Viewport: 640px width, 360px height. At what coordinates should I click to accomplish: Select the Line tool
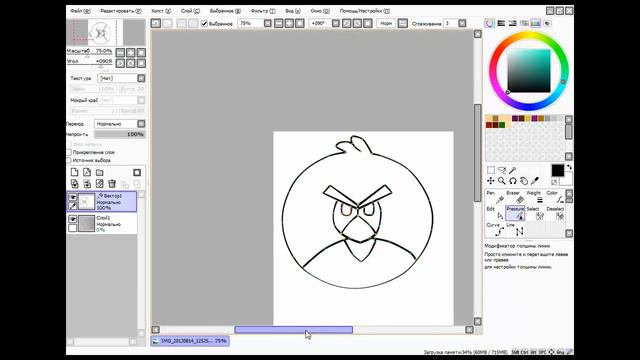(x=515, y=229)
